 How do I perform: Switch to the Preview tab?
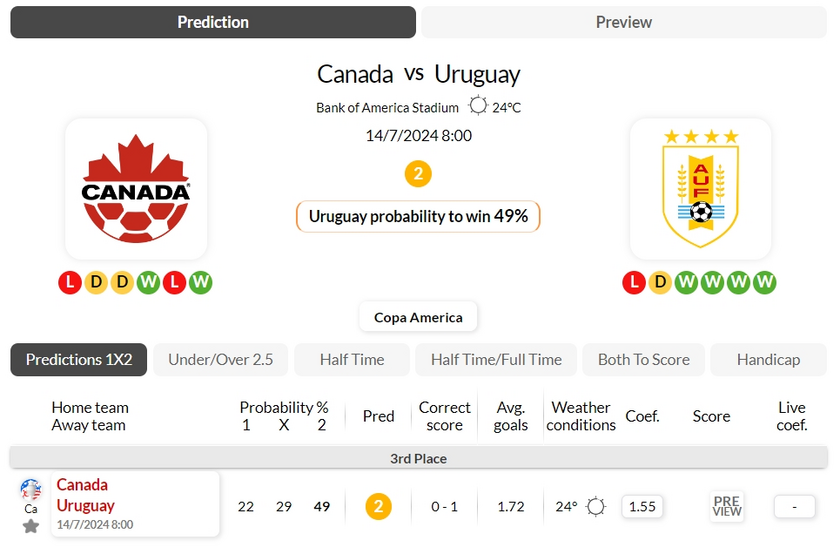click(624, 22)
